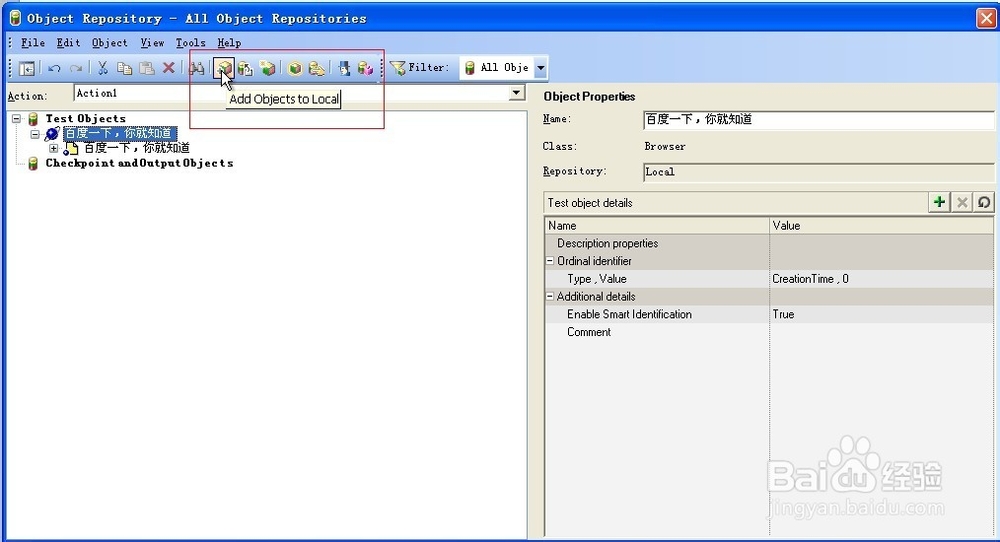Open the Help menu

(229, 43)
